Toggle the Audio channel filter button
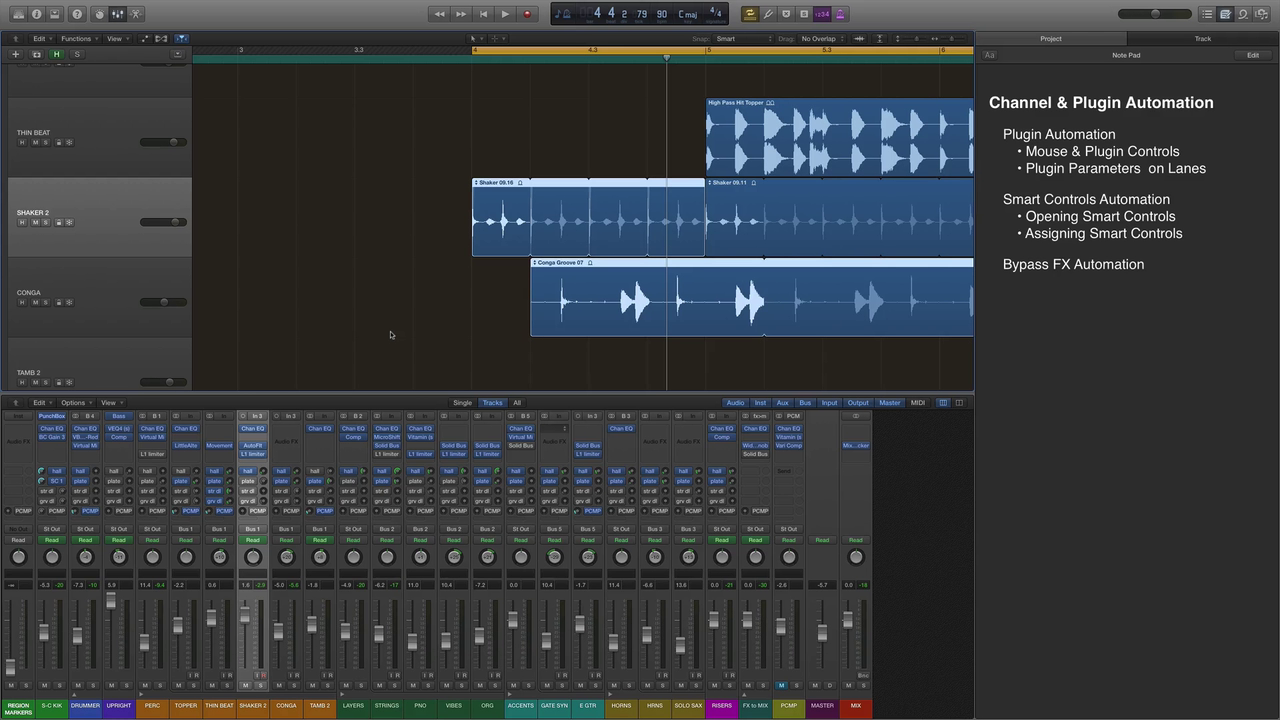The width and height of the screenshot is (1280, 720). (735, 403)
